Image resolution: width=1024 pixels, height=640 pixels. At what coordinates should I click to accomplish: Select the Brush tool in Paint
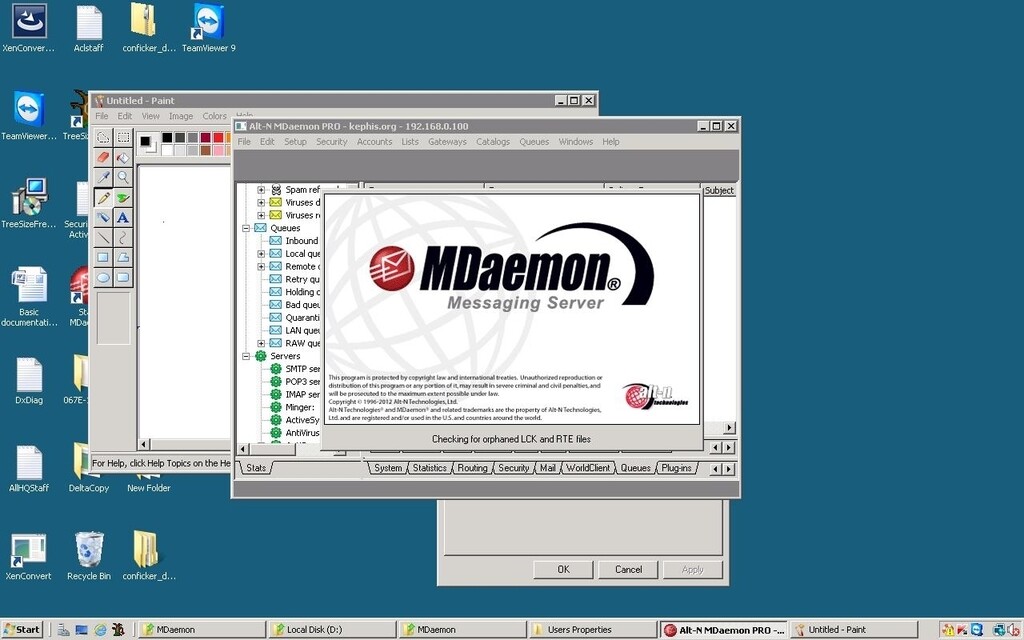click(122, 197)
